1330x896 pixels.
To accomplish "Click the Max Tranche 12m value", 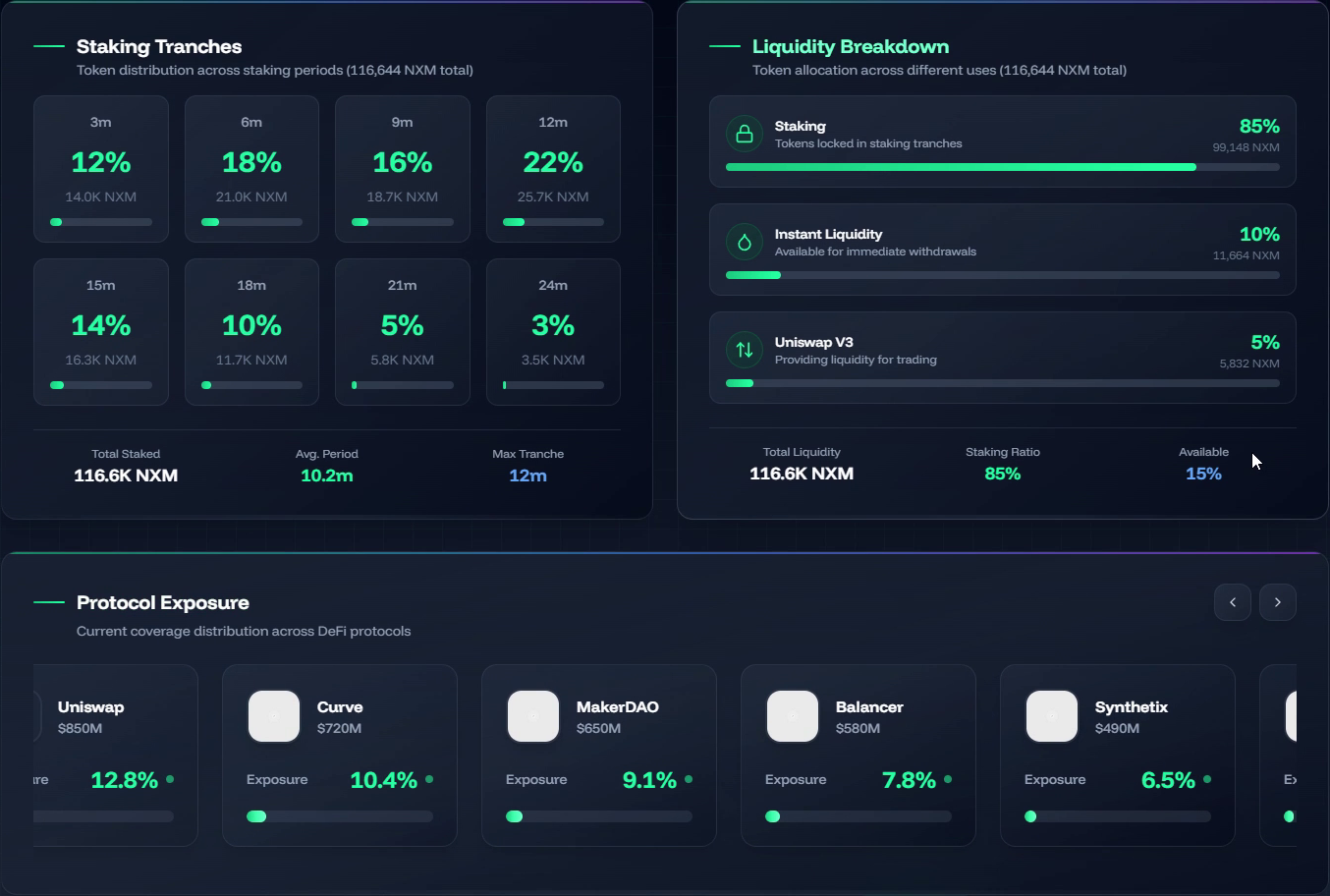I will point(528,476).
